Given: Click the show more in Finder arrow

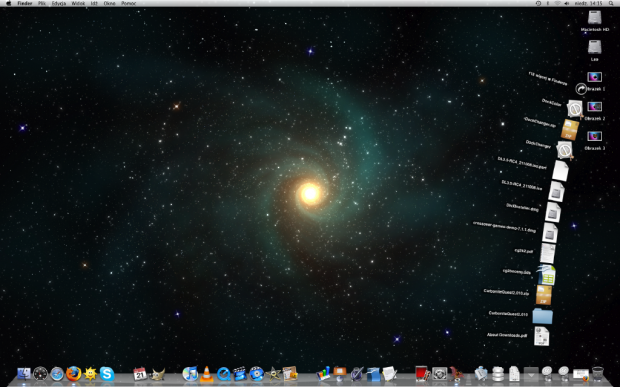Looking at the screenshot, I should 581,89.
